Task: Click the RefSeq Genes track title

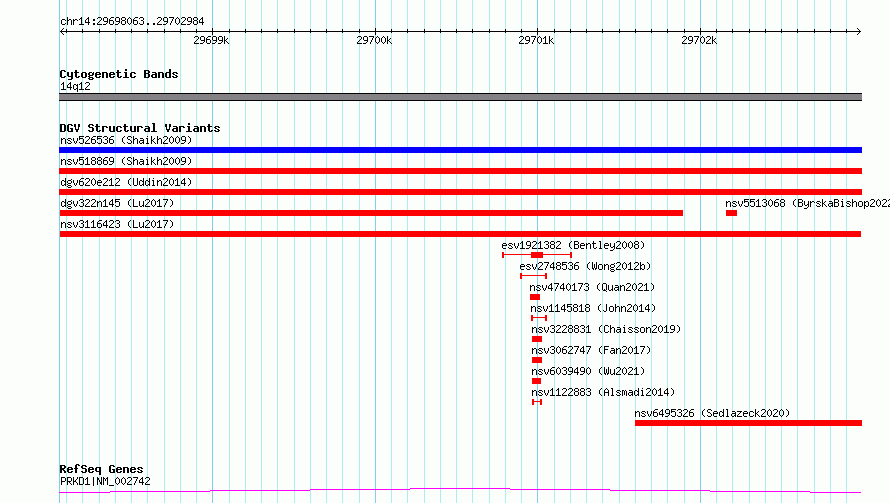Action: point(101,470)
